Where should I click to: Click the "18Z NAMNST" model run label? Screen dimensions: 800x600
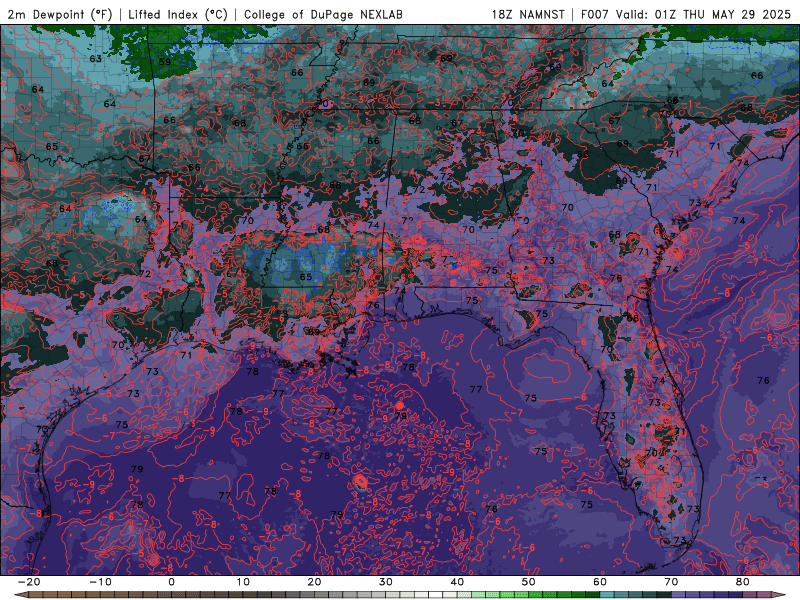point(528,15)
